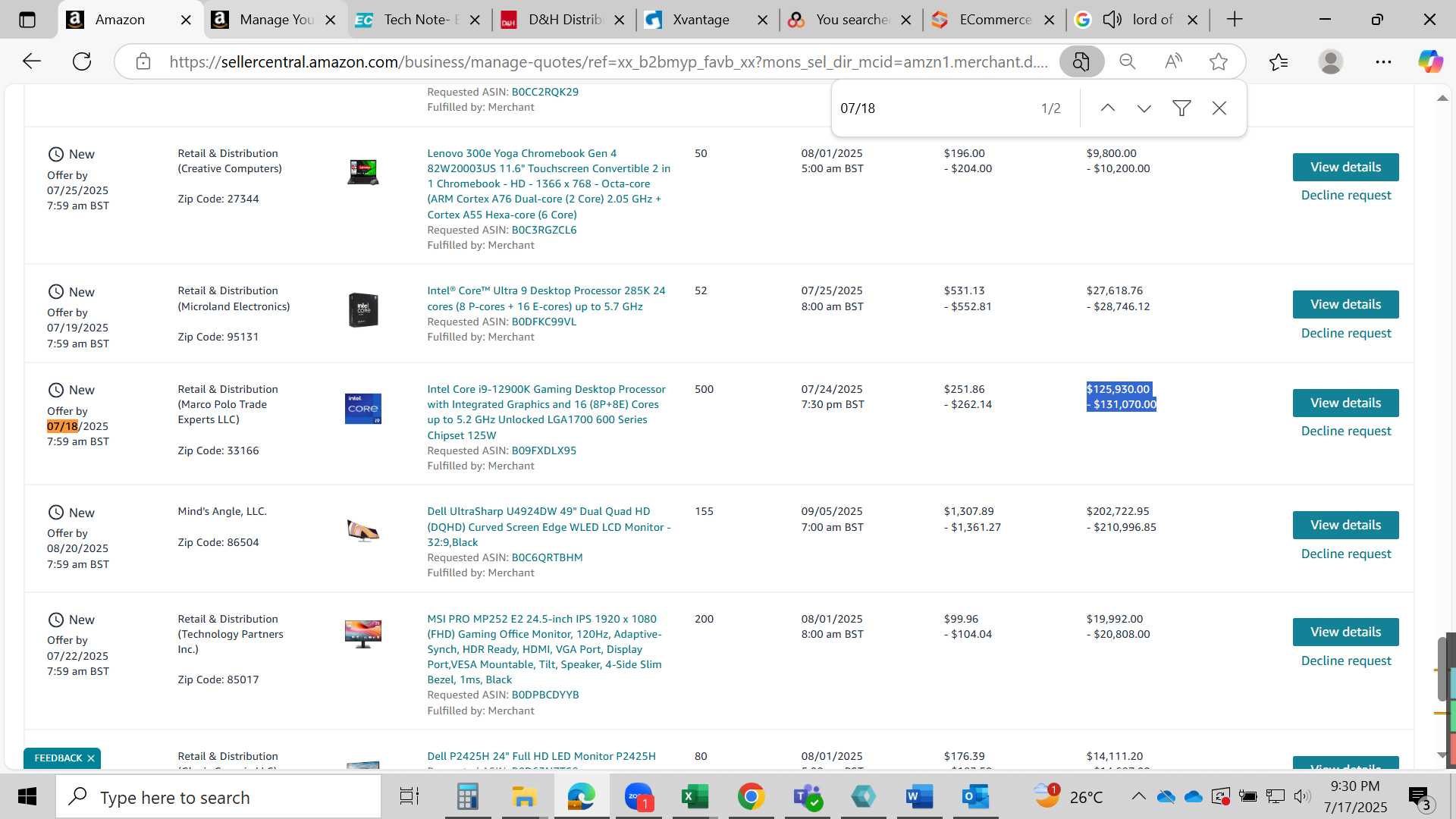Go to previous find result
The width and height of the screenshot is (1456, 819).
click(x=1107, y=108)
